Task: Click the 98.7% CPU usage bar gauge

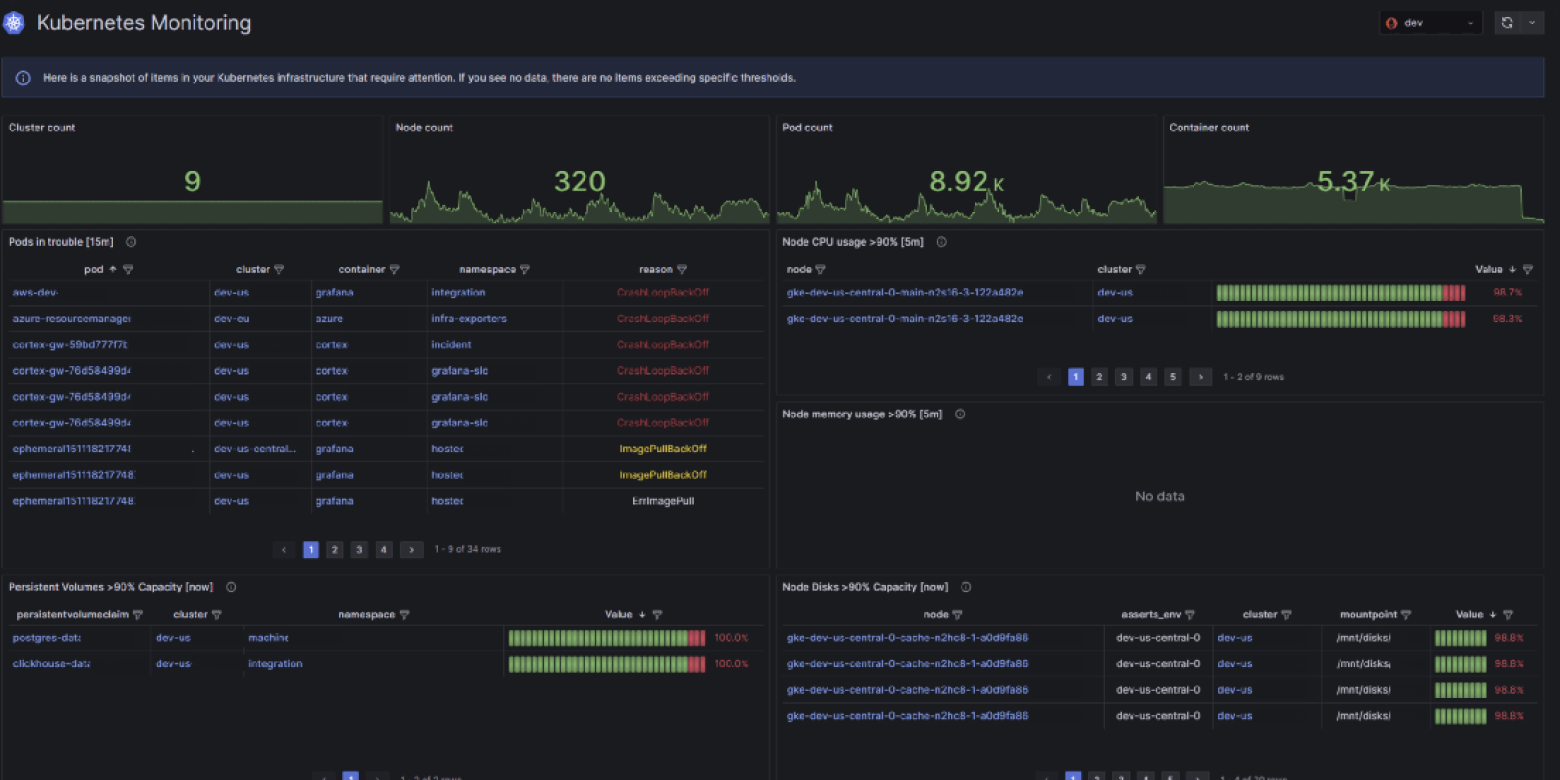Action: tap(1340, 292)
